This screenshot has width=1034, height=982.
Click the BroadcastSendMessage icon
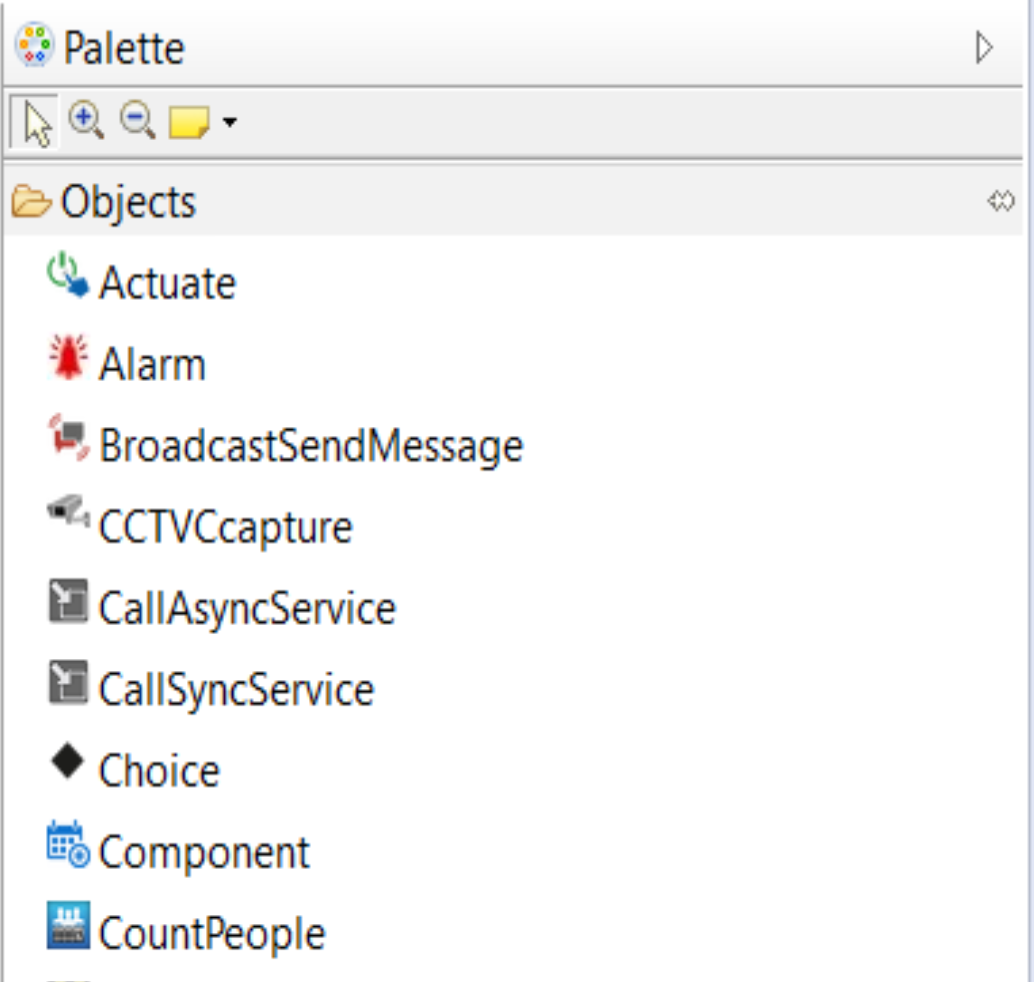click(68, 439)
